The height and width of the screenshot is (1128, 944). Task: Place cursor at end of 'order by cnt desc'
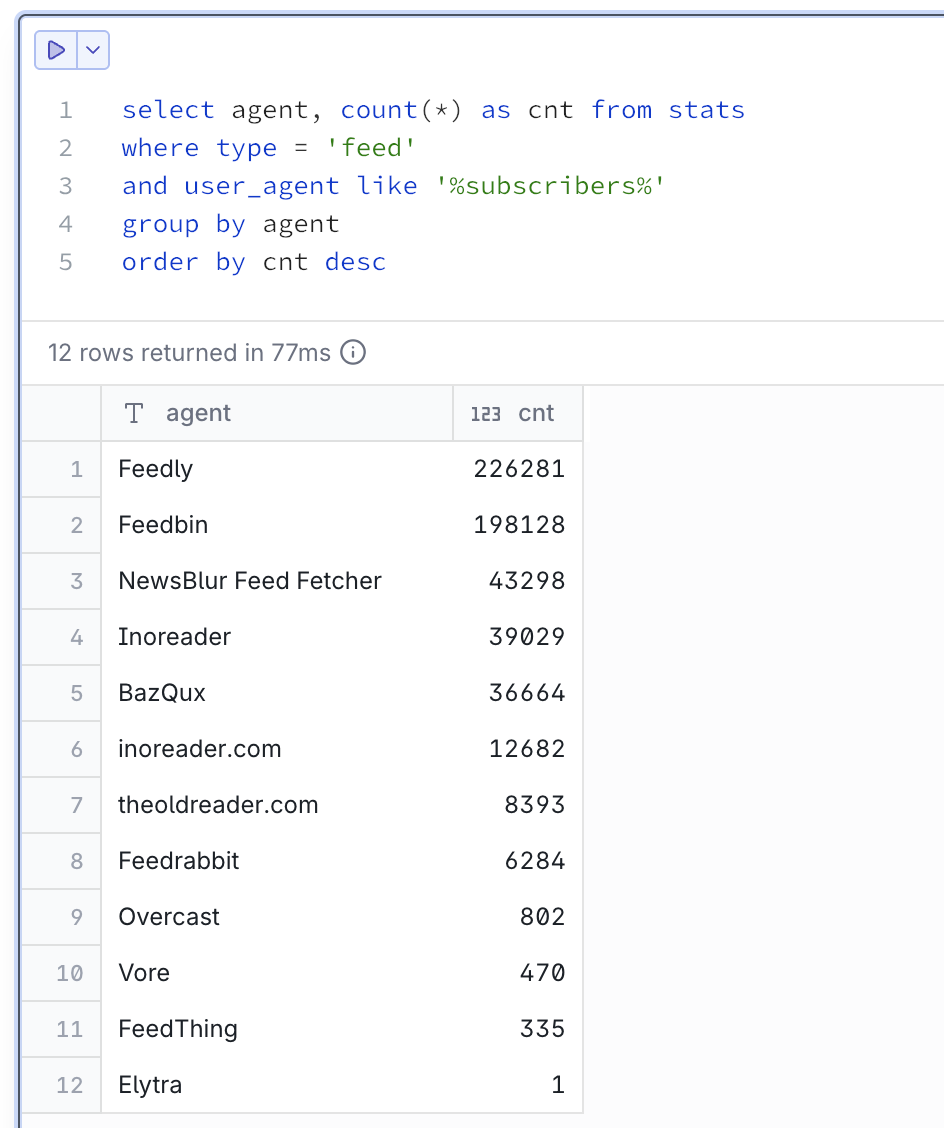pyautogui.click(x=387, y=262)
